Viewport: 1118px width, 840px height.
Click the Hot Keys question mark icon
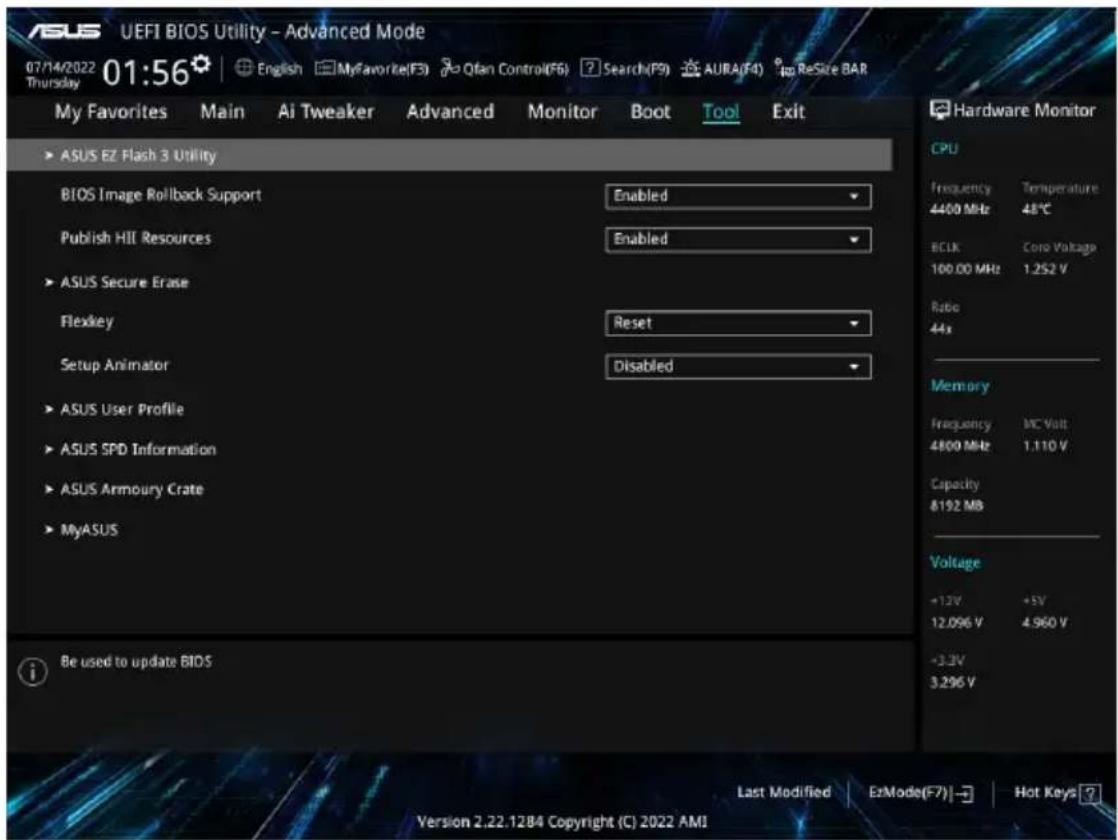pyautogui.click(x=1089, y=794)
